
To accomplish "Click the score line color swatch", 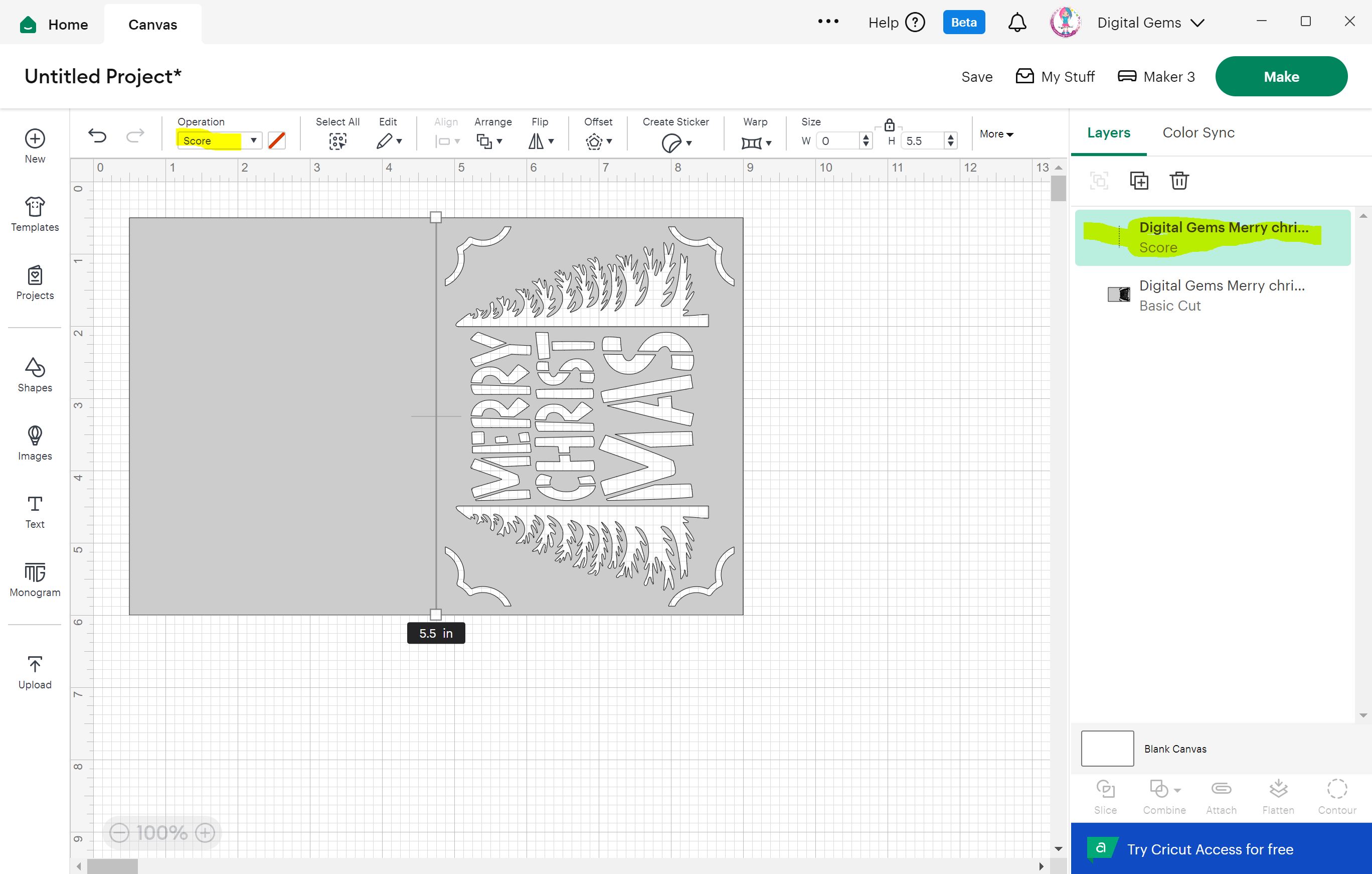I will [x=277, y=140].
